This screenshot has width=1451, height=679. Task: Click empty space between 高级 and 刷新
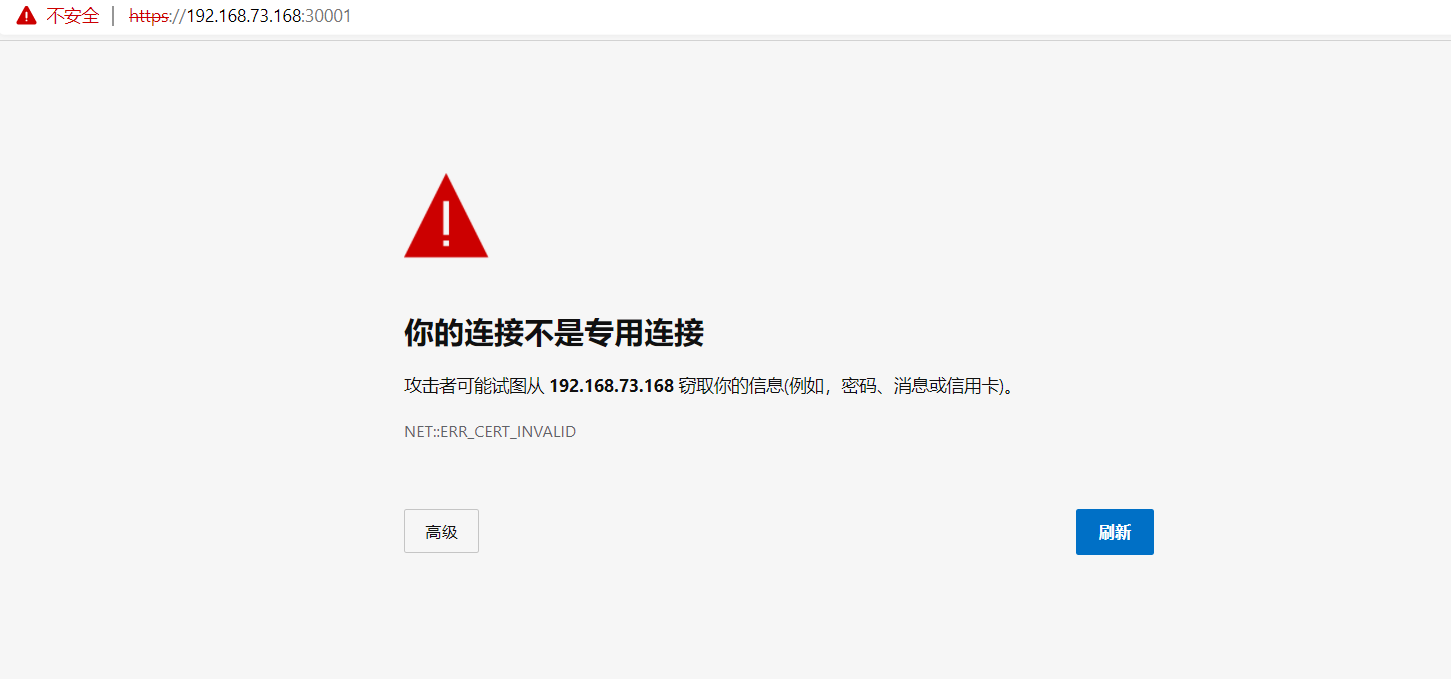777,532
